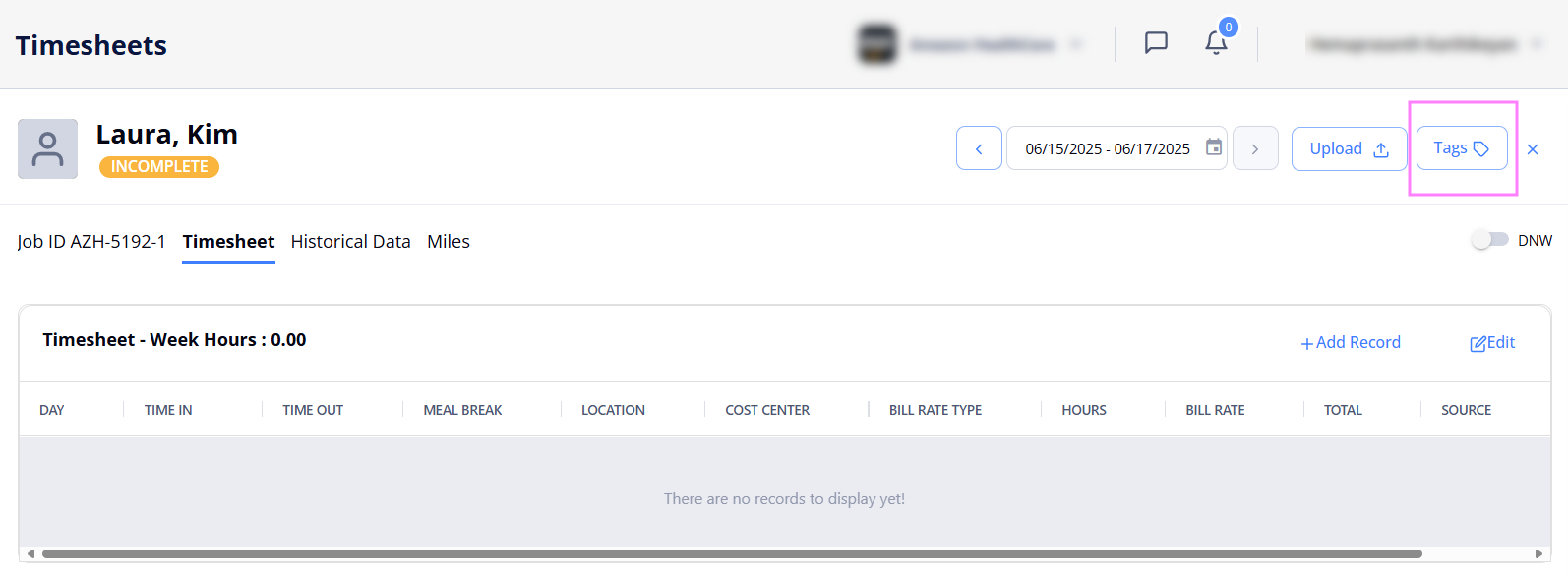Open the 06/15/2025 - 06/17/2025 date field
Screen dimensions: 1568x579
pos(1107,148)
